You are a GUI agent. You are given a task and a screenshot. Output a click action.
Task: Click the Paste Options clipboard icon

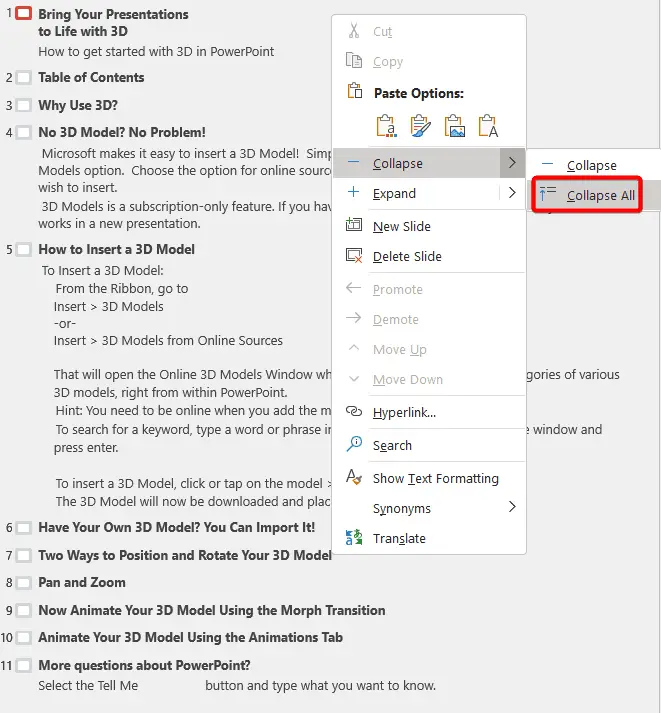[x=355, y=91]
